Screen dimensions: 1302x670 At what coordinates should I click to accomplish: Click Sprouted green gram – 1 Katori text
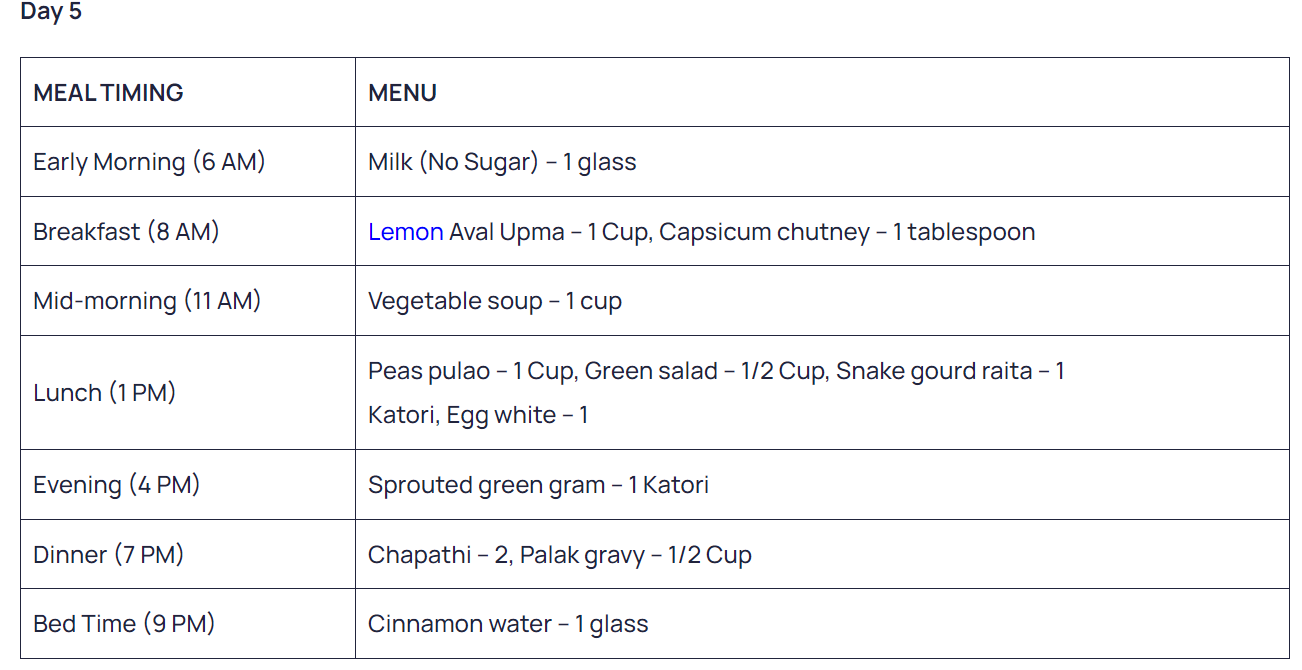pyautogui.click(x=538, y=485)
